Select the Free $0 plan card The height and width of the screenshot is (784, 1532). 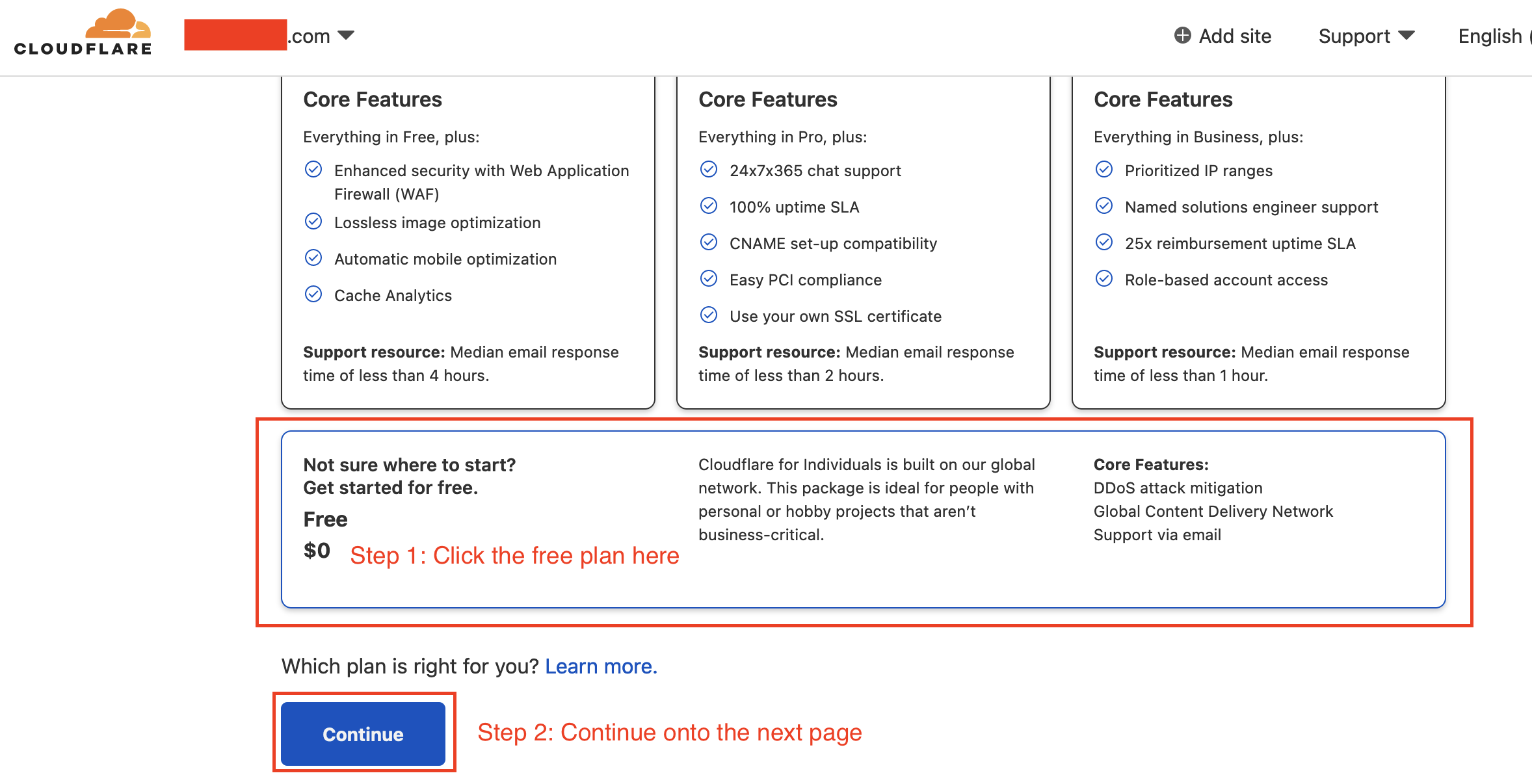(x=863, y=519)
